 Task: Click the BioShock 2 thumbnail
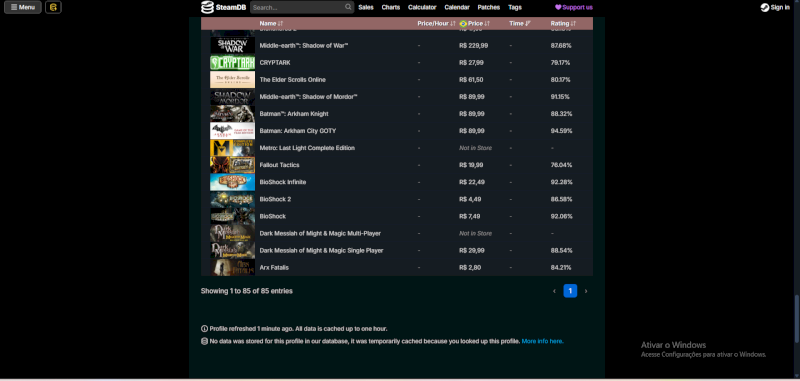point(233,199)
